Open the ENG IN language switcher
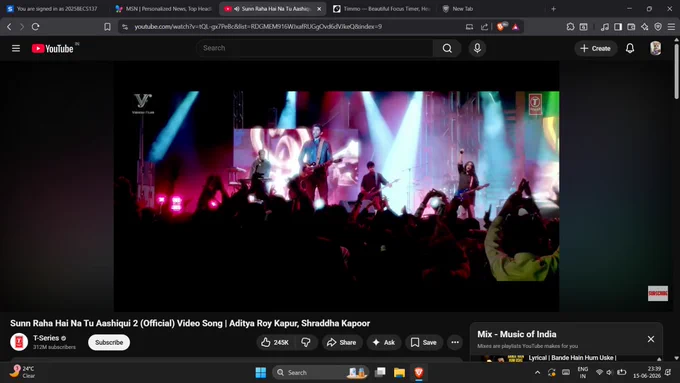680x383 pixels. click(x=582, y=372)
